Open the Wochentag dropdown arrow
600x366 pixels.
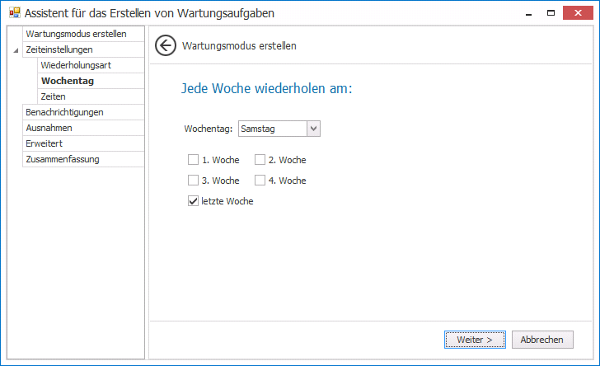click(x=313, y=129)
